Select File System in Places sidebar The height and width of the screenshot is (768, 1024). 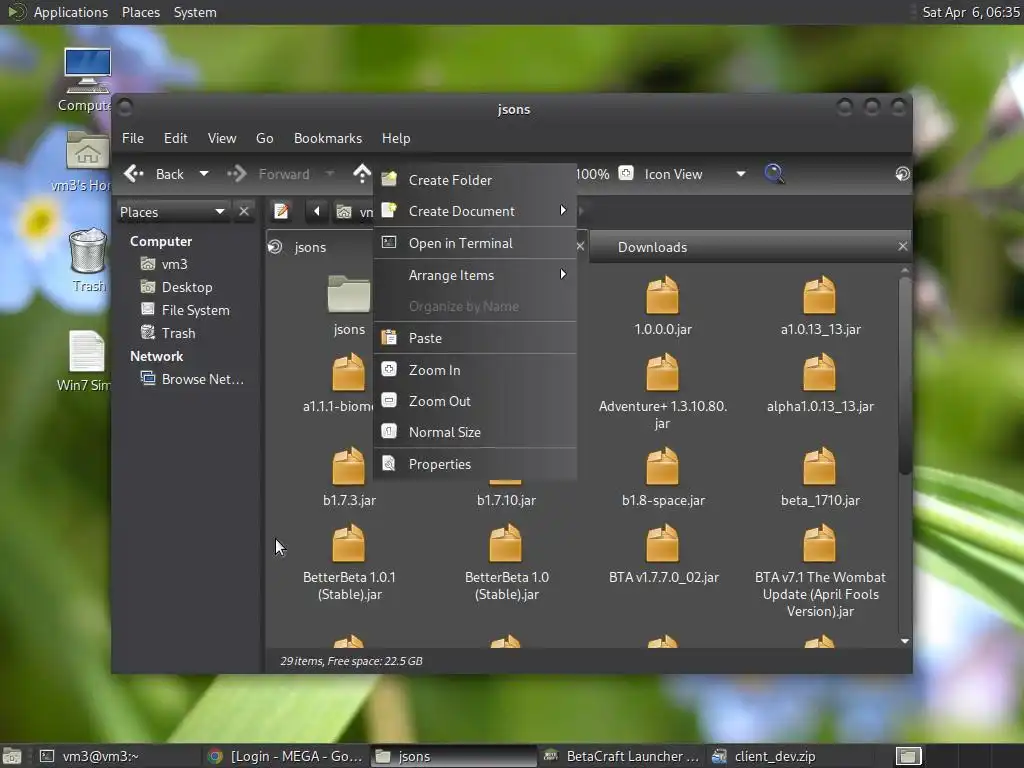coord(195,310)
